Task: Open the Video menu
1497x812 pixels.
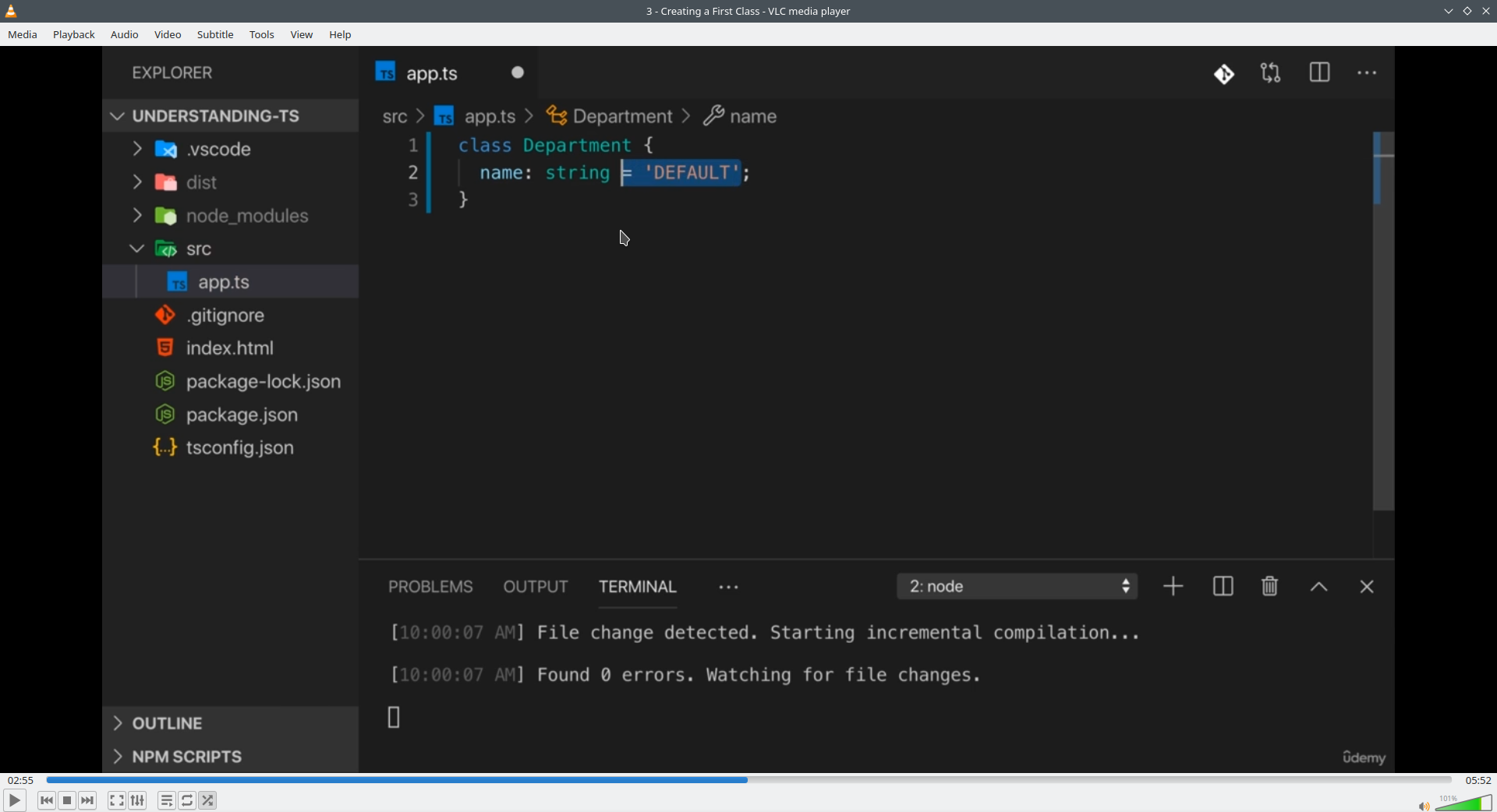Action: tap(168, 35)
